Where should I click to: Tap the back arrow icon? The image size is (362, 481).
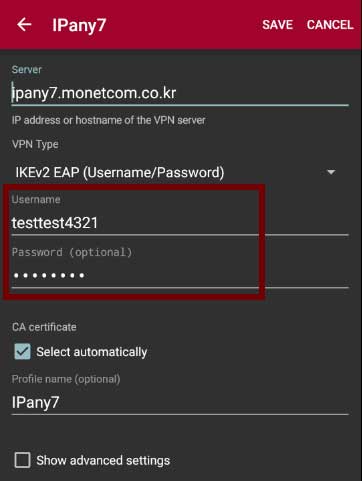[x=24, y=25]
